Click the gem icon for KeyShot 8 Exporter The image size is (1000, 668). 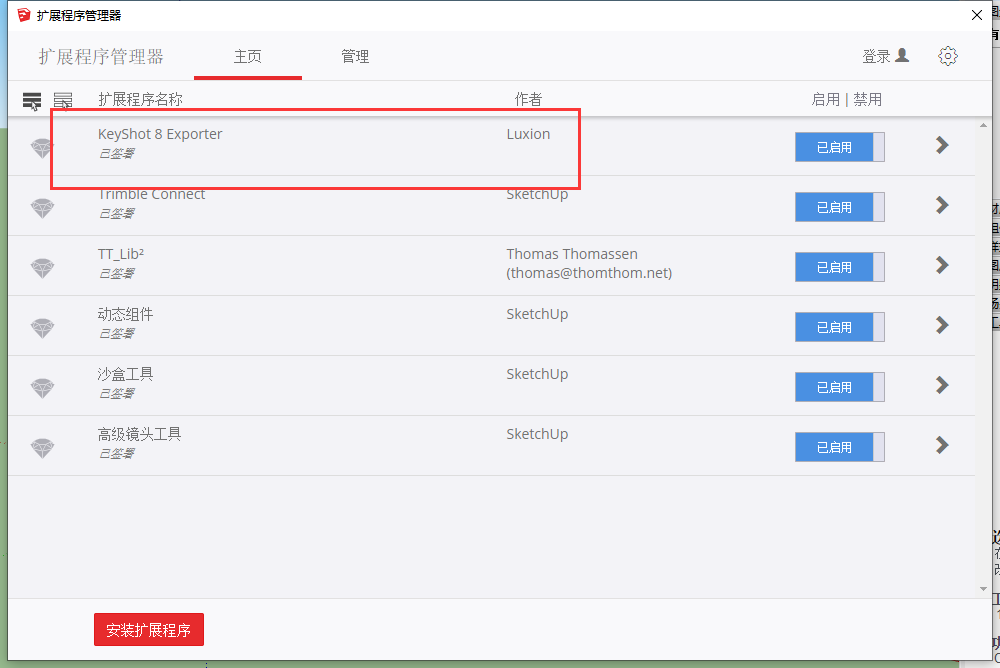43,148
